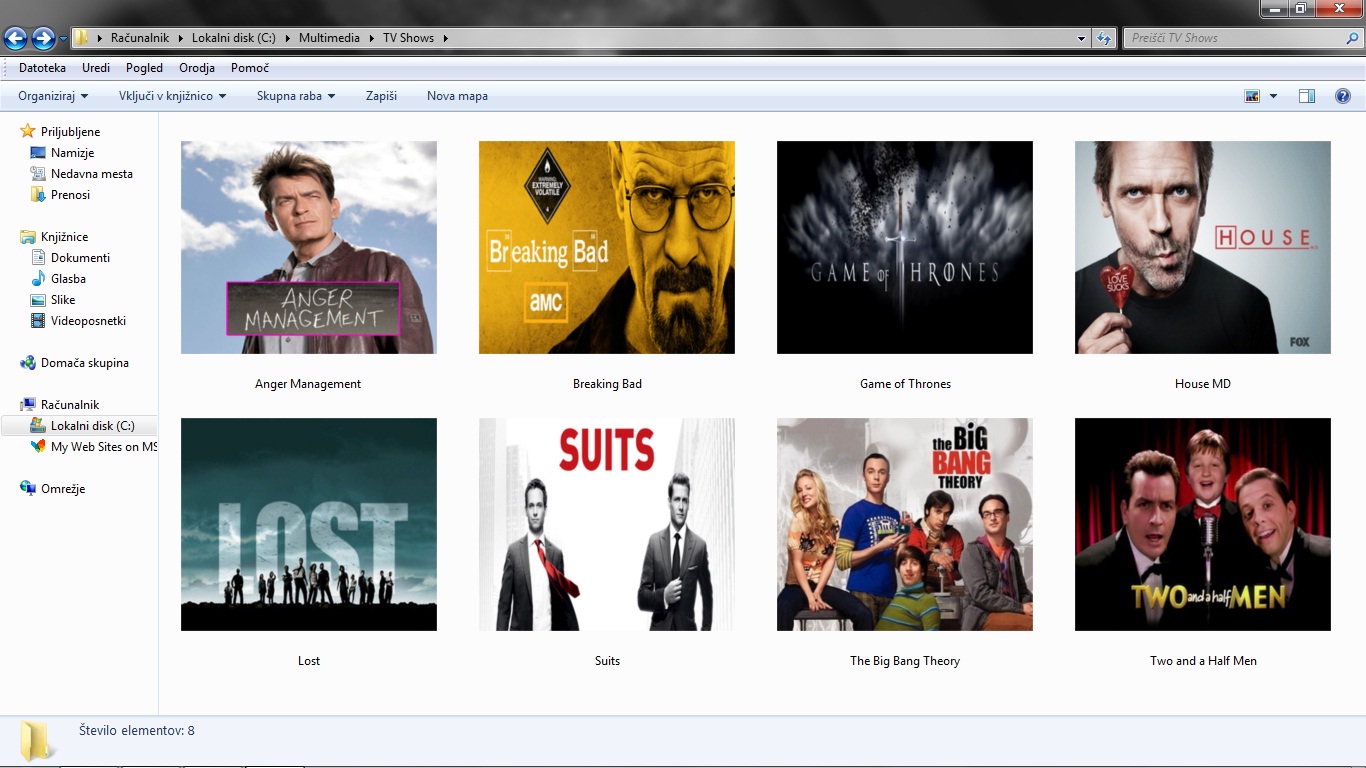The height and width of the screenshot is (768, 1366).
Task: Select Omrežje in navigation pane
Action: pyautogui.click(x=52, y=489)
